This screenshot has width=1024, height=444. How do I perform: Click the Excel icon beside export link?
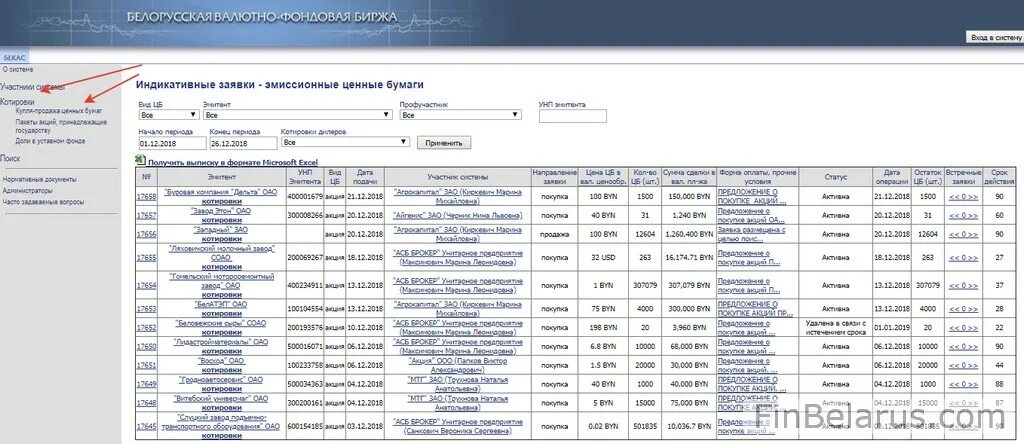point(140,160)
